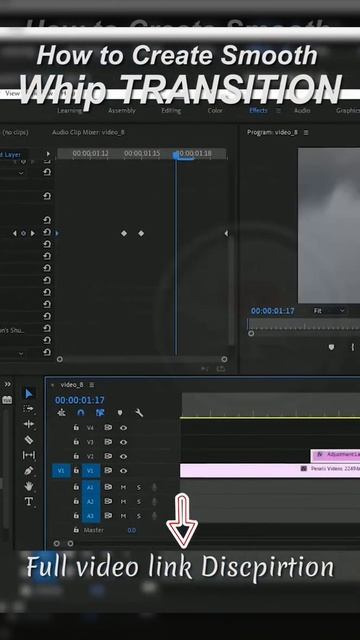Toggle lock on track A1
Screen dimensions: 360x640
pyautogui.click(x=76, y=487)
